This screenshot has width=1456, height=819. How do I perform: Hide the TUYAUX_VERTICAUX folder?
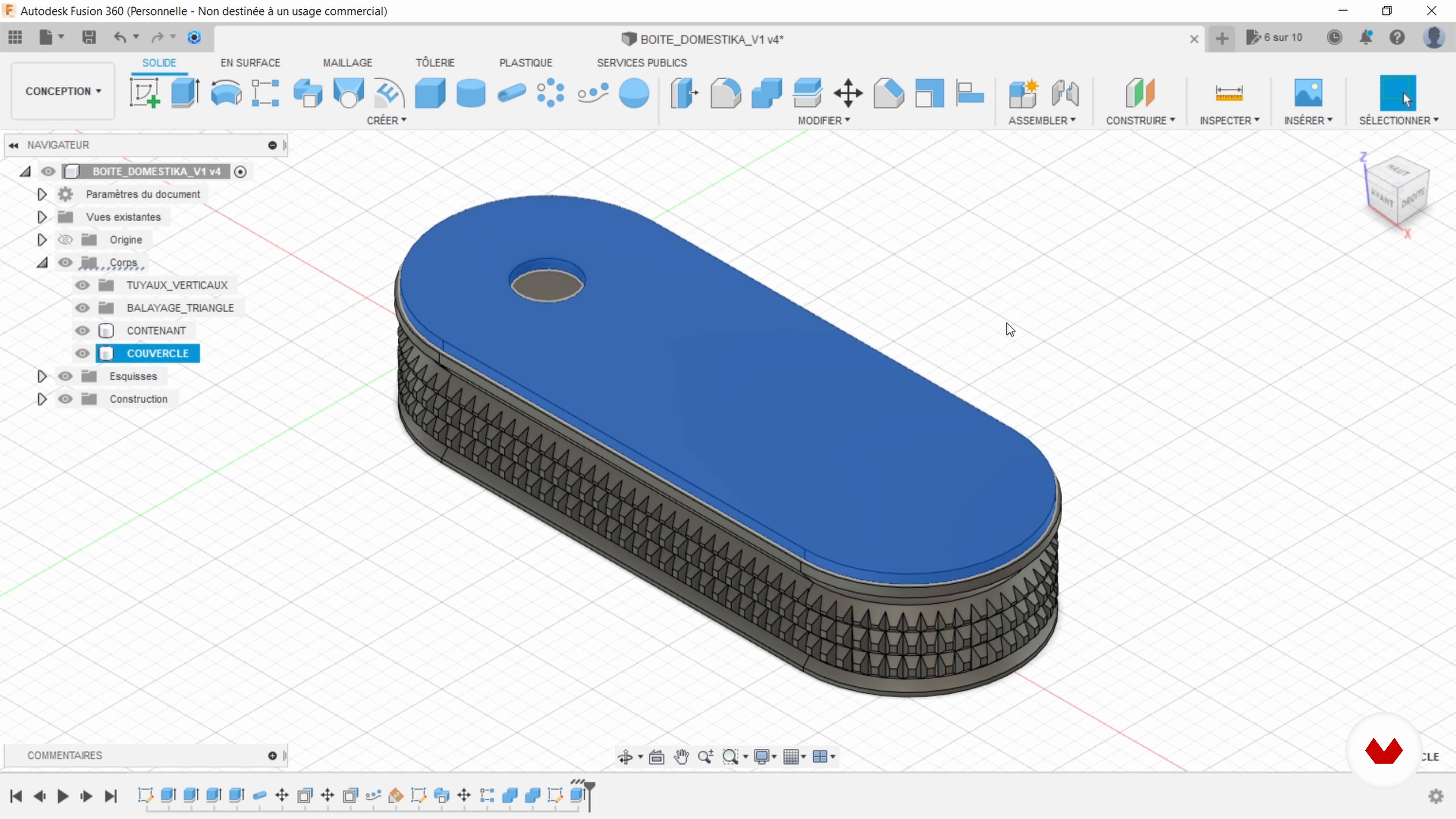pos(83,285)
